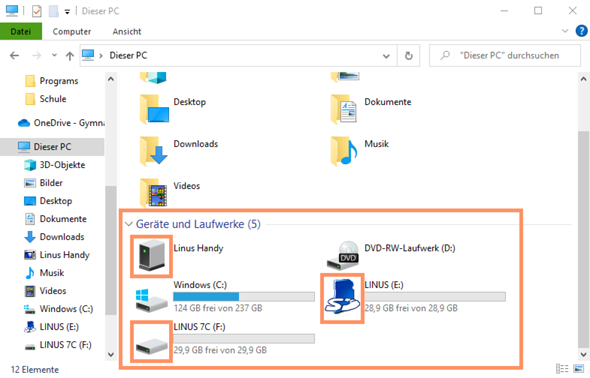Select the Windows (C:) drive icon

pyautogui.click(x=152, y=300)
